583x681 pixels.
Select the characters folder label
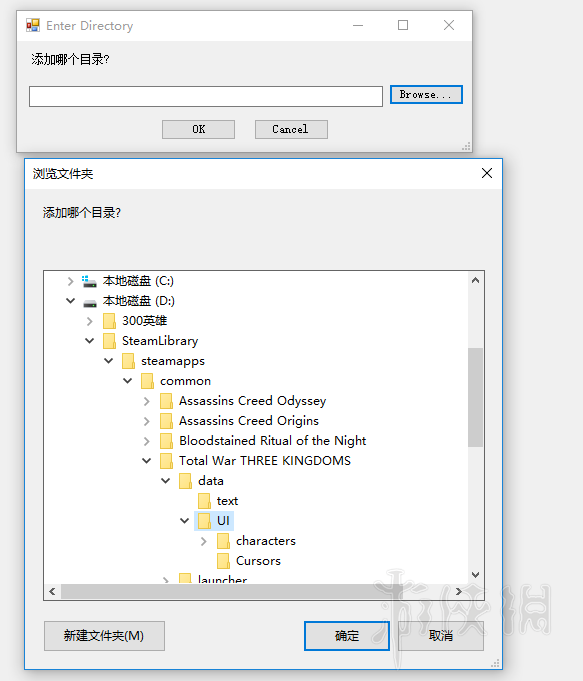[266, 541]
